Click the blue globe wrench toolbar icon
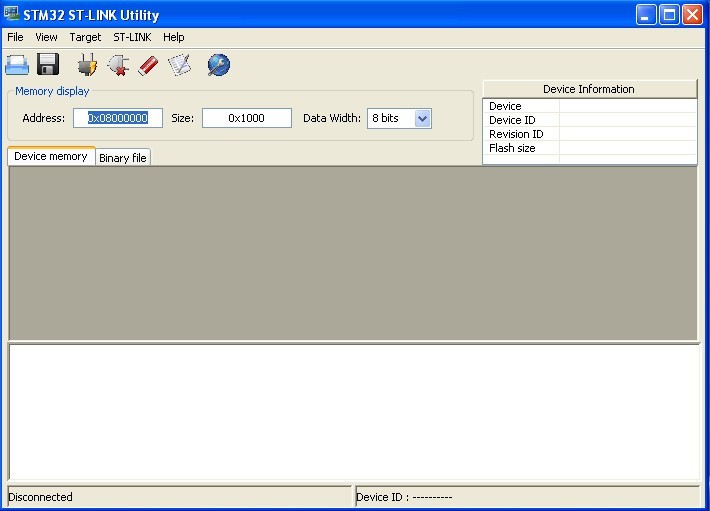The image size is (710, 511). click(219, 65)
